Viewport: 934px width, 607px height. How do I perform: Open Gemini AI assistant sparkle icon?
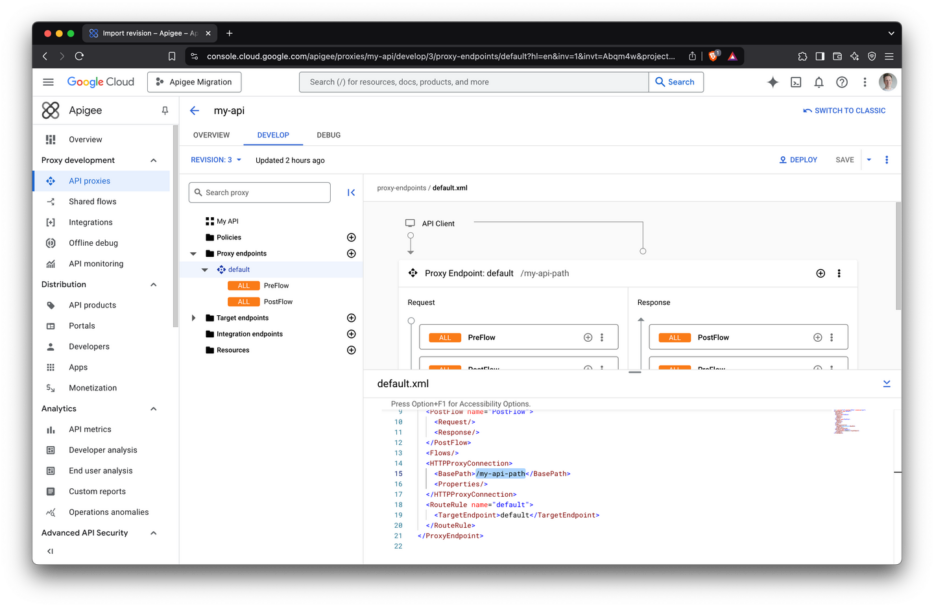[773, 82]
